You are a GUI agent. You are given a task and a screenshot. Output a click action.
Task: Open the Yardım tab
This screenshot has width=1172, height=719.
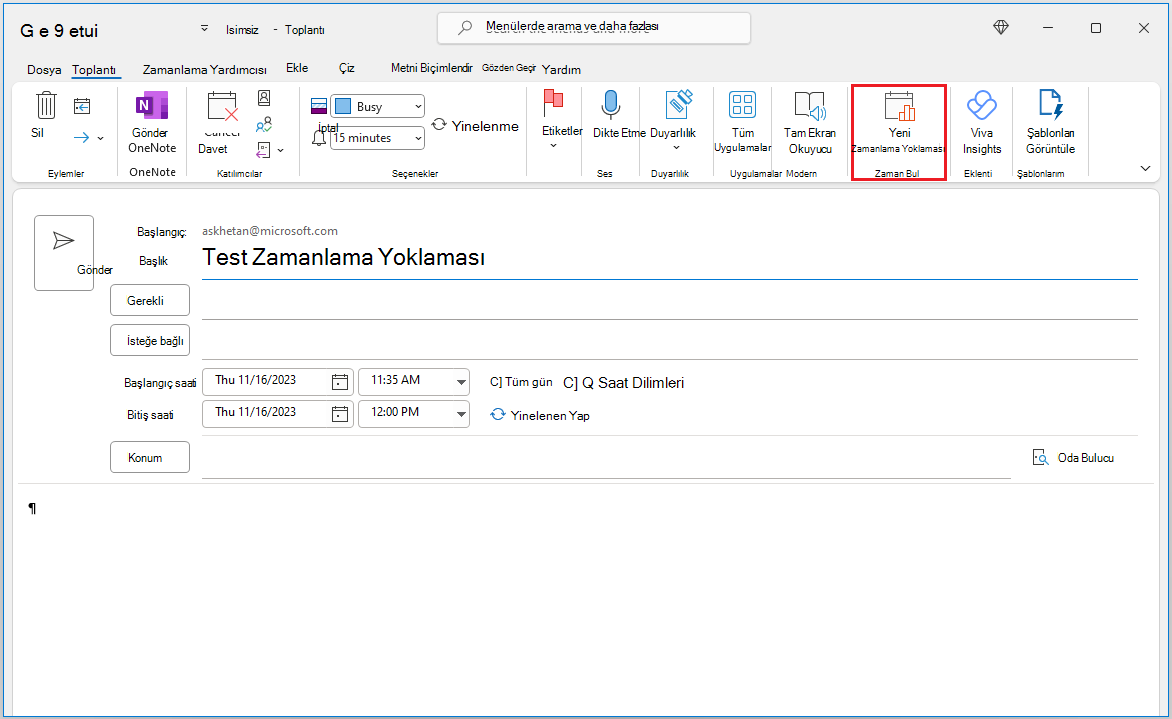coord(561,70)
